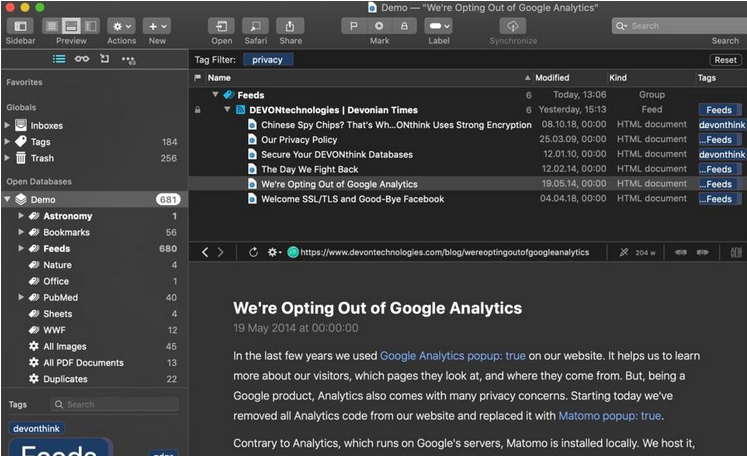The width and height of the screenshot is (747, 456).
Task: Expand the Astronomy group
Action: pos(21,216)
